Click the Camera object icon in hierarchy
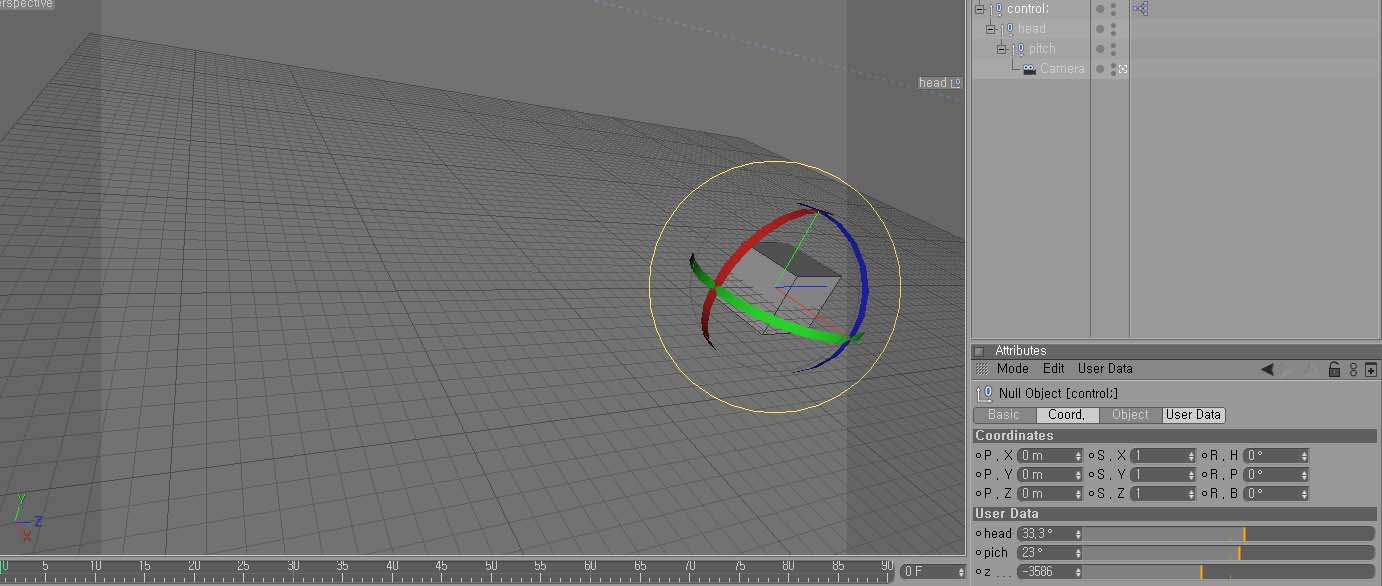This screenshot has height=586, width=1382. coord(1029,69)
